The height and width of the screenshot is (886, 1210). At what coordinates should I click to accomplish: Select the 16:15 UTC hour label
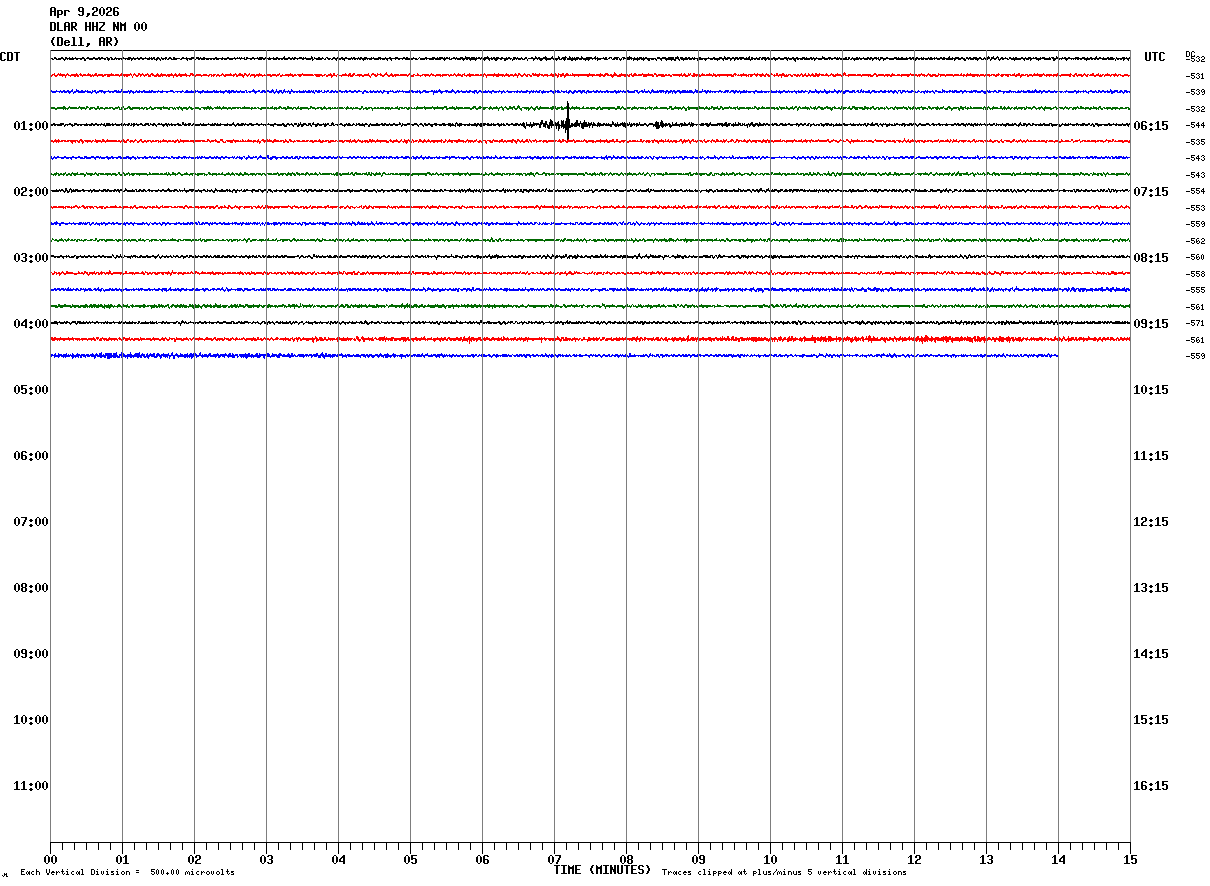point(1151,786)
